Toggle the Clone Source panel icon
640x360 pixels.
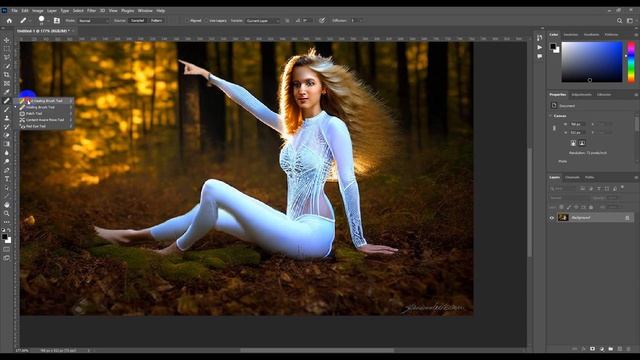coord(57,20)
